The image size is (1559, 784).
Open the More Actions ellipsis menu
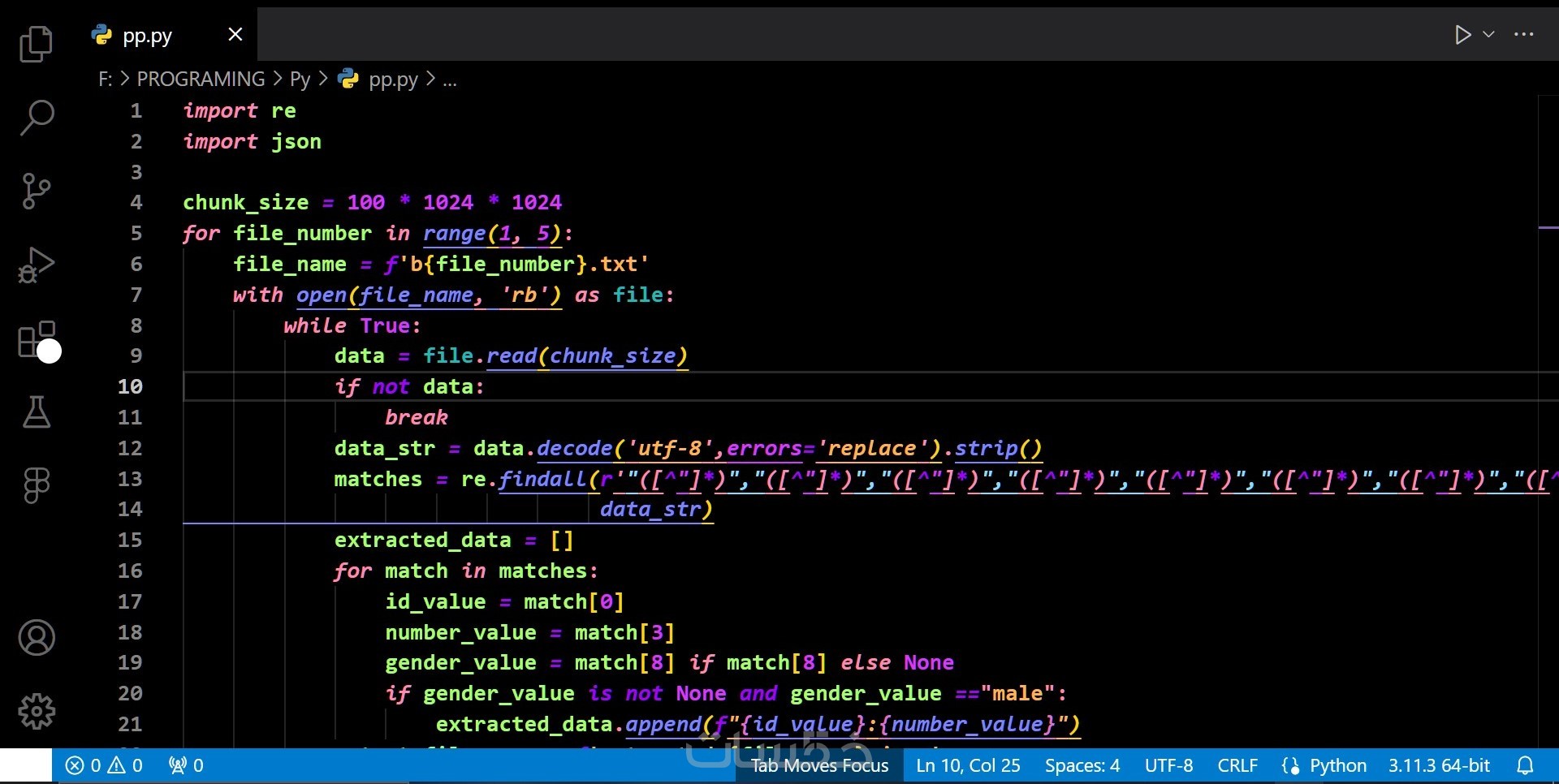(1524, 35)
